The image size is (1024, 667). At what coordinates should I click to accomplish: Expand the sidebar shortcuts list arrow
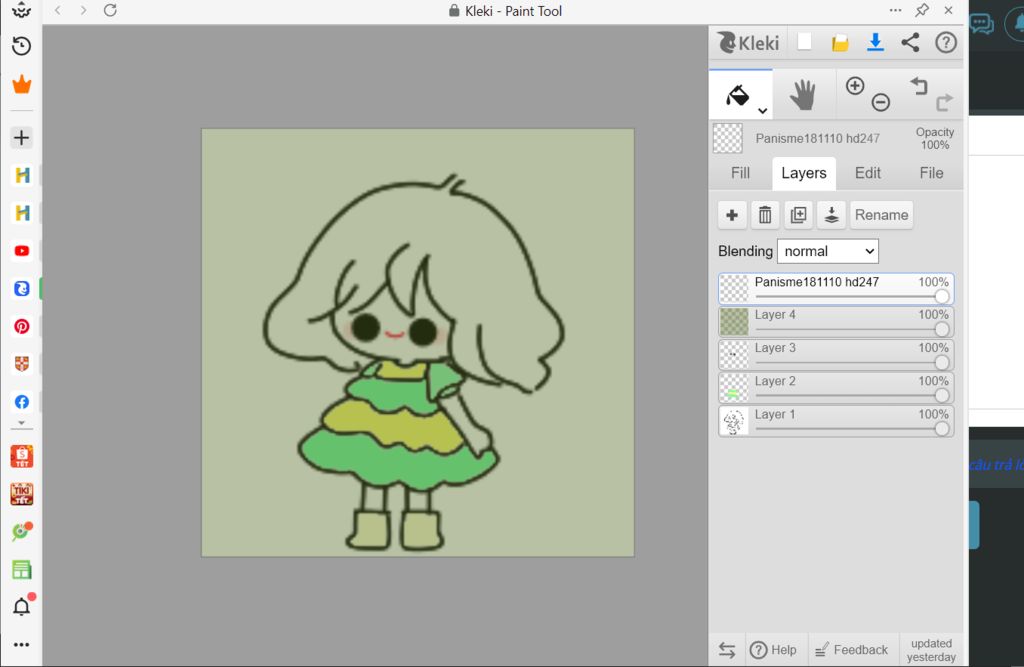pyautogui.click(x=22, y=423)
